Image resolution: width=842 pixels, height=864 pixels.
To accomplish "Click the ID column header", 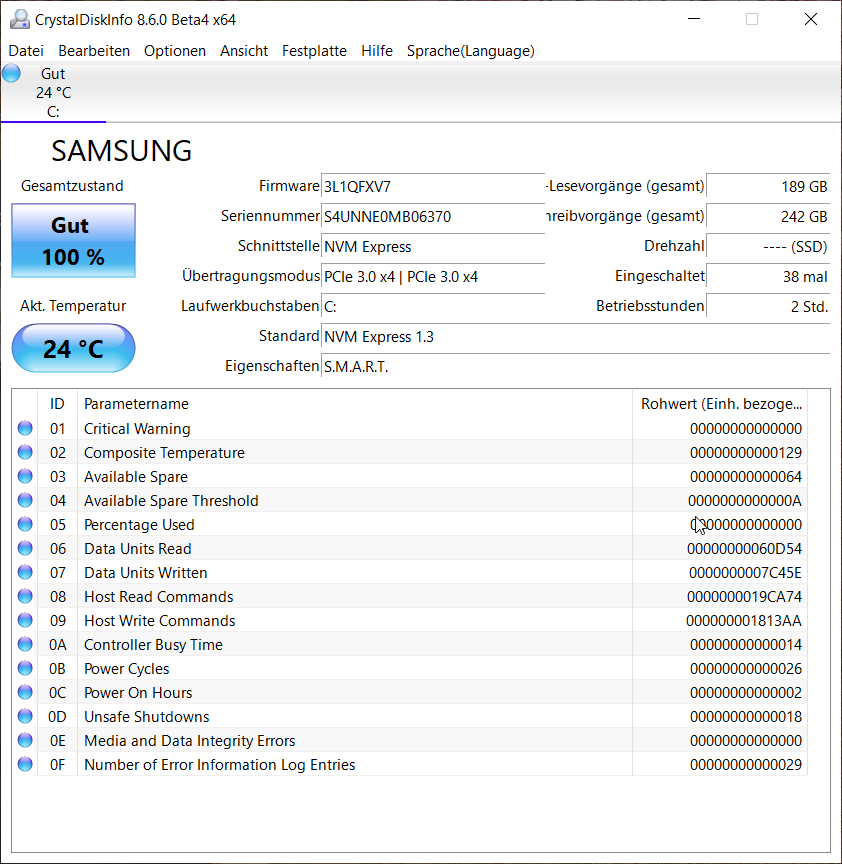I will click(57, 403).
